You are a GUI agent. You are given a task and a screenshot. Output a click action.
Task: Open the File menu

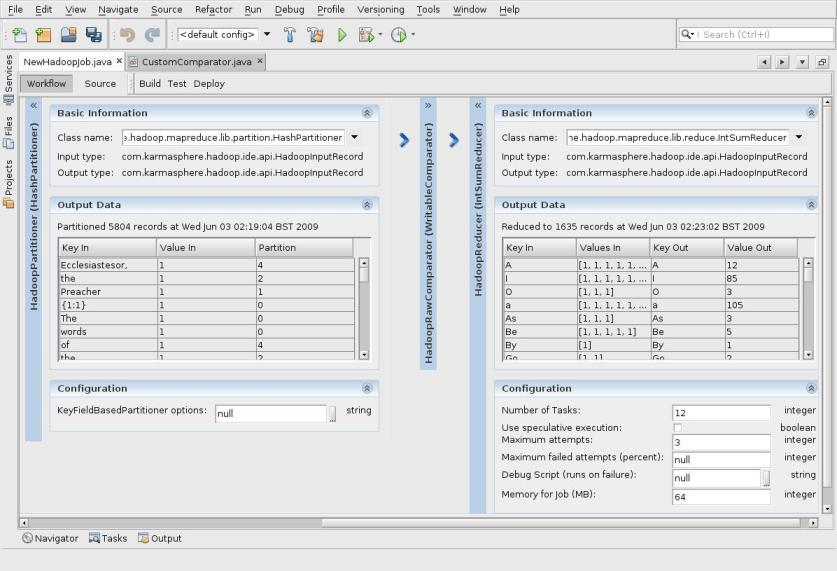[x=15, y=9]
